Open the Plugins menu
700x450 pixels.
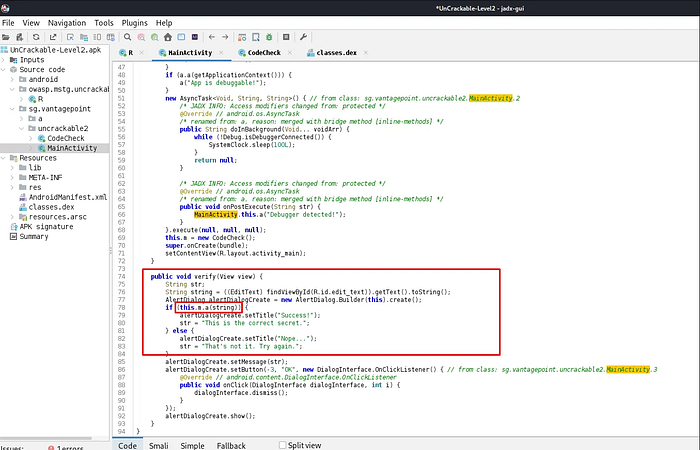point(134,23)
